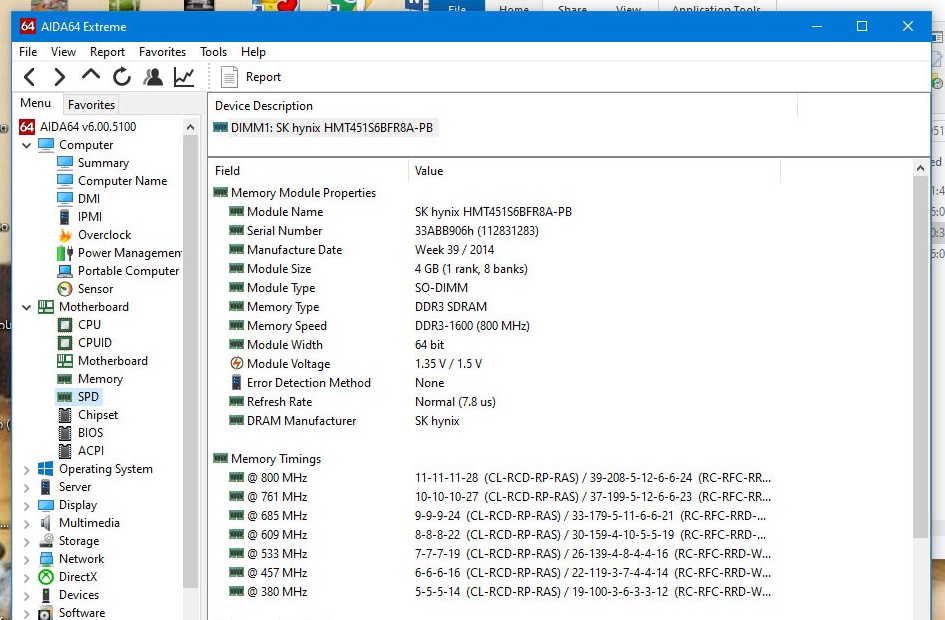Click the Device Description column header
The image size is (945, 620).
coord(503,105)
